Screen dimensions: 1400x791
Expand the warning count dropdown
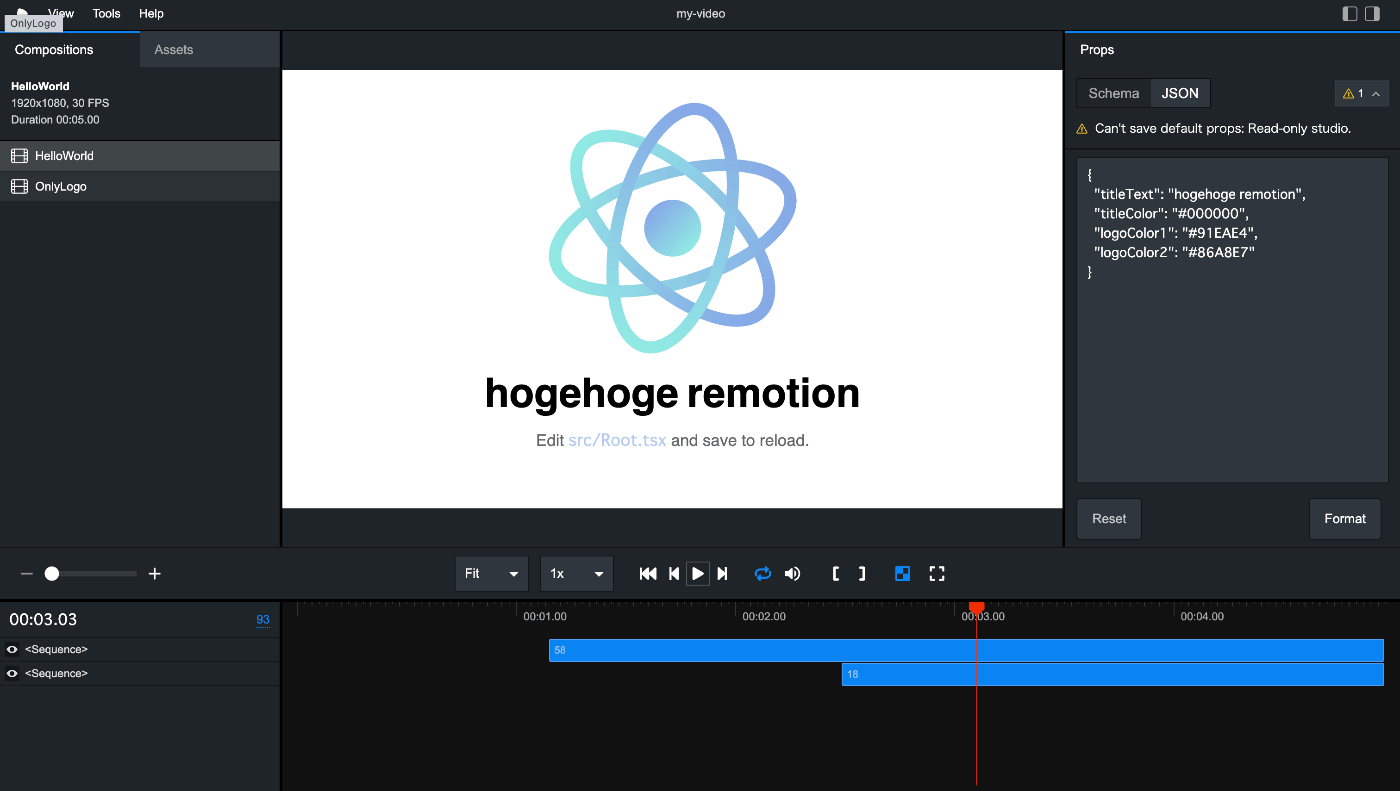[1361, 93]
